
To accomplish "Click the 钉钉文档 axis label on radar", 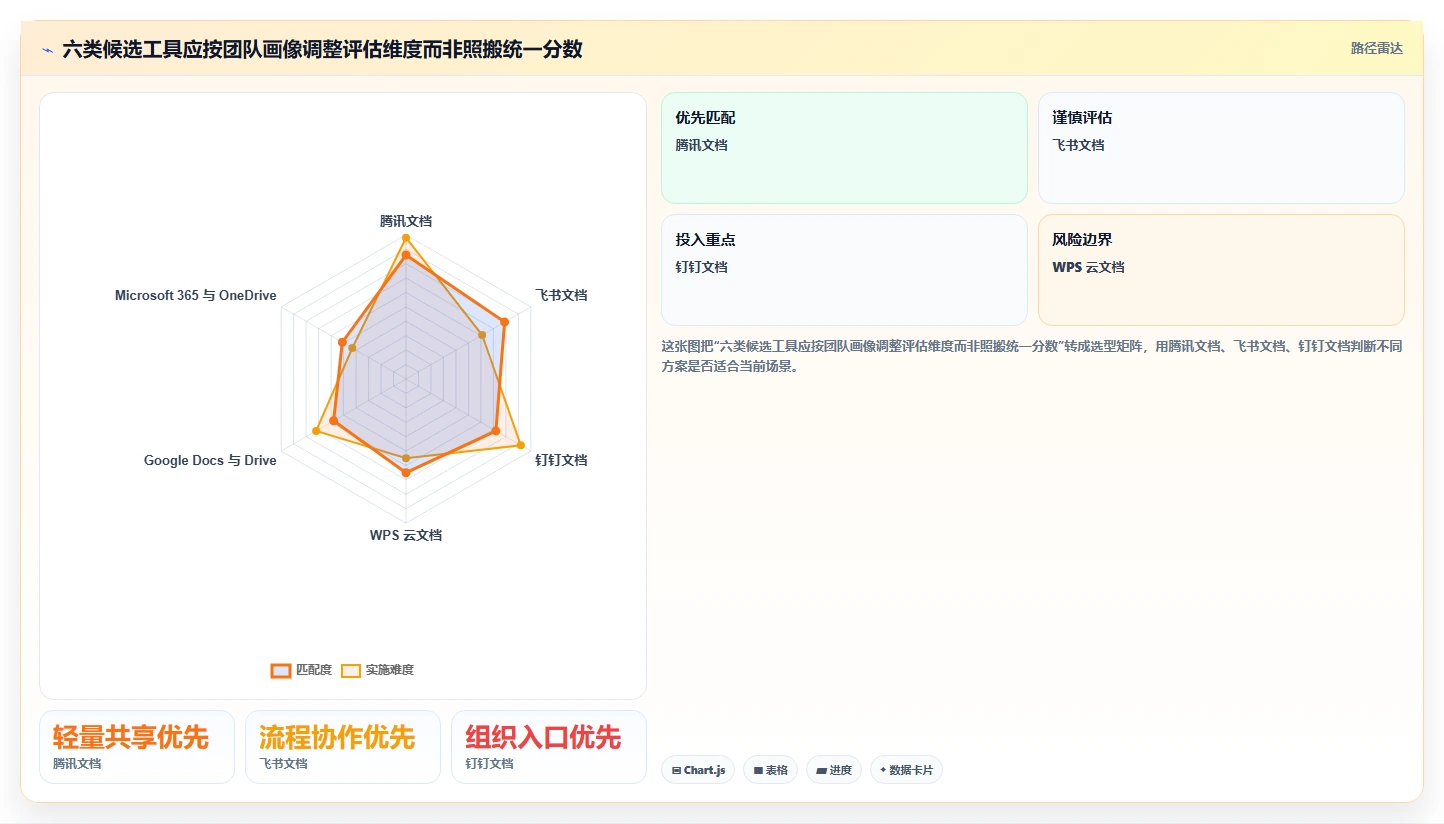I will pyautogui.click(x=561, y=460).
